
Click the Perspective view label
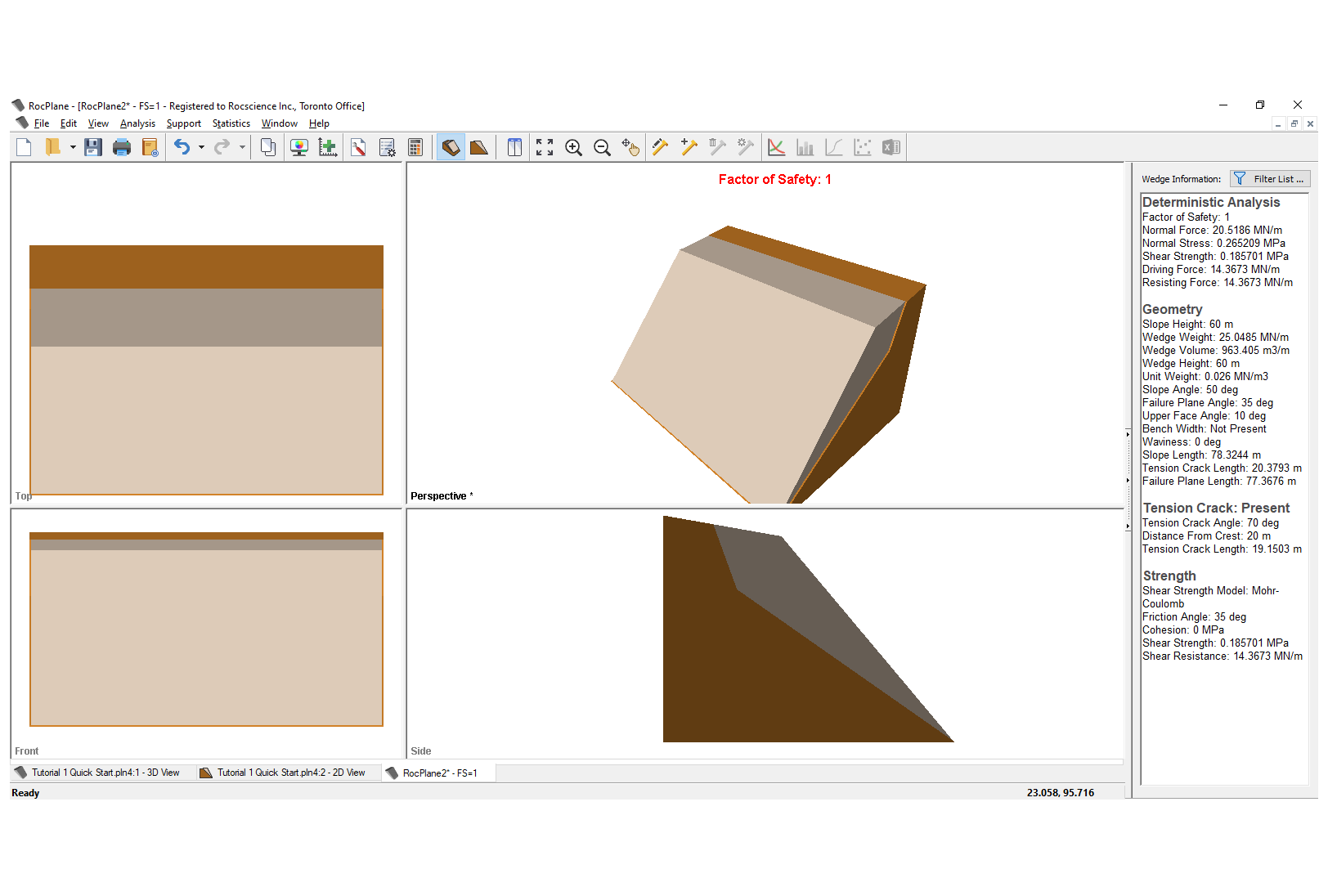tap(438, 496)
